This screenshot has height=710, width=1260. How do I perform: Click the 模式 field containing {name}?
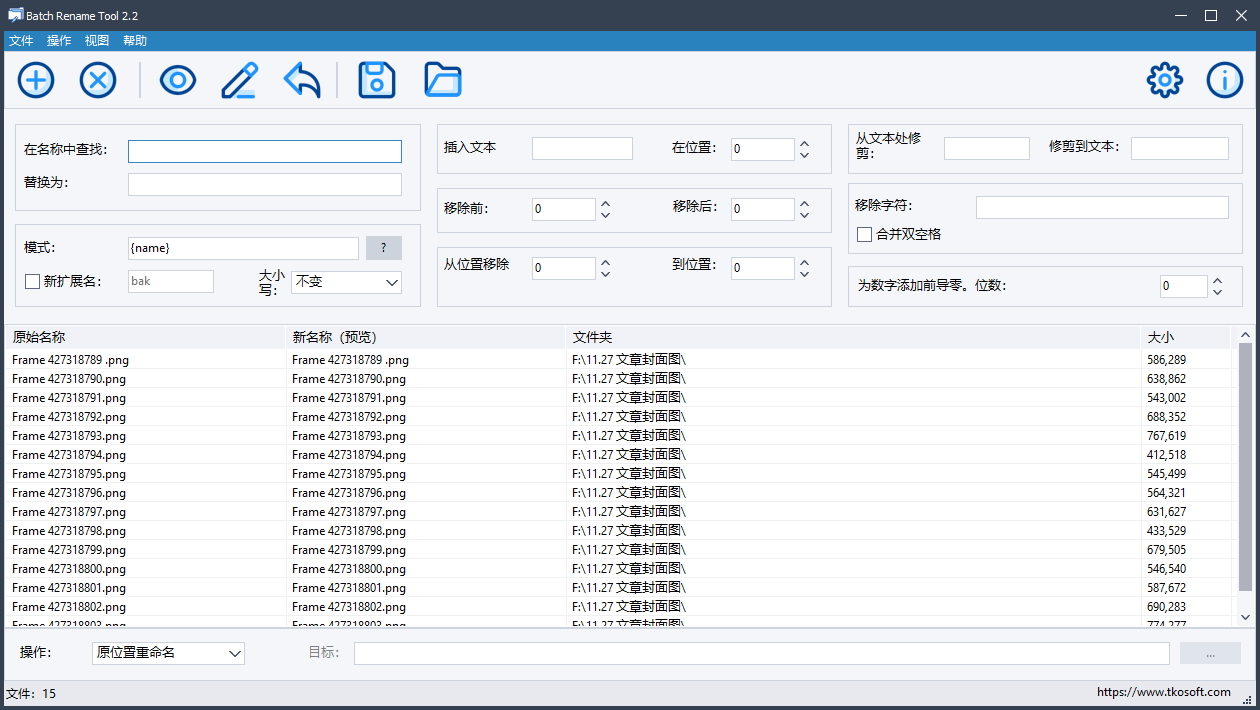pos(243,248)
